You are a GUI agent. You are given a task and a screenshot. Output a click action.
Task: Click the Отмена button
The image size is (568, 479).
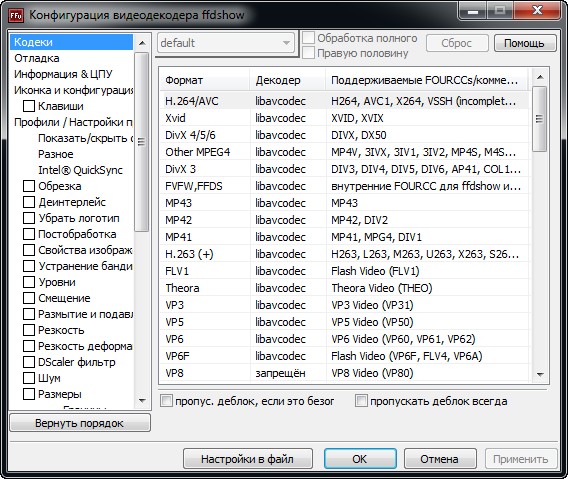[440, 459]
